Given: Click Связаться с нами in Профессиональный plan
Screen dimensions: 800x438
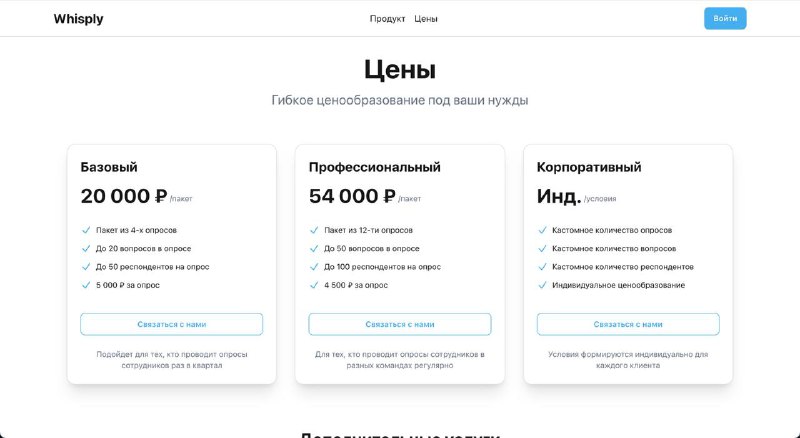Looking at the screenshot, I should (x=399, y=324).
